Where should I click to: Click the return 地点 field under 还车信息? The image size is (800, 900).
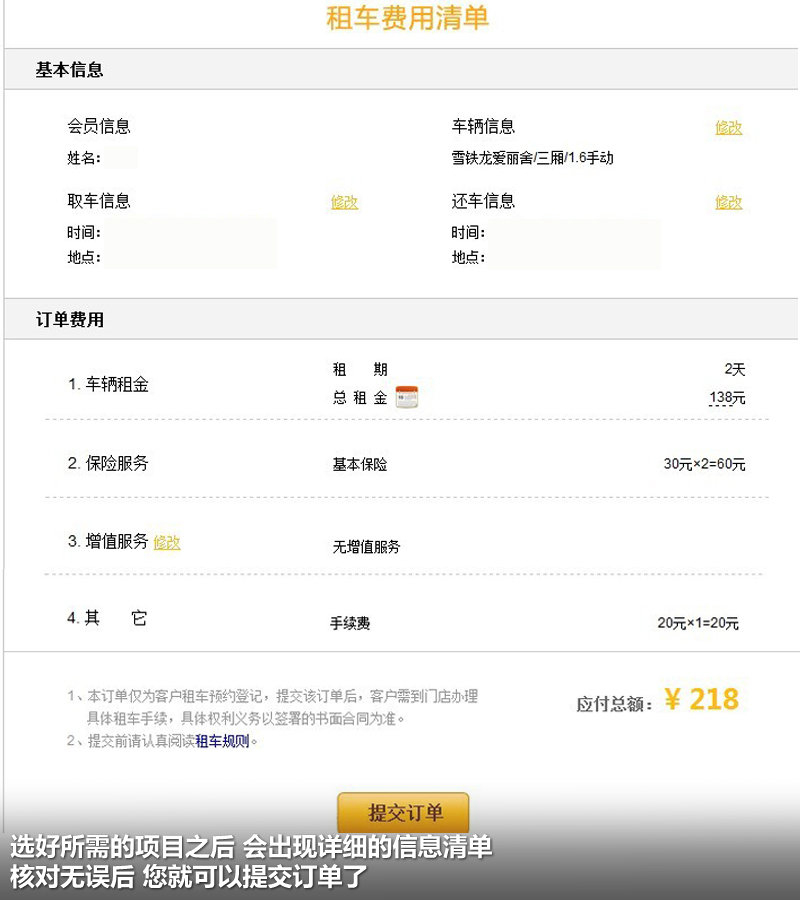[574, 257]
